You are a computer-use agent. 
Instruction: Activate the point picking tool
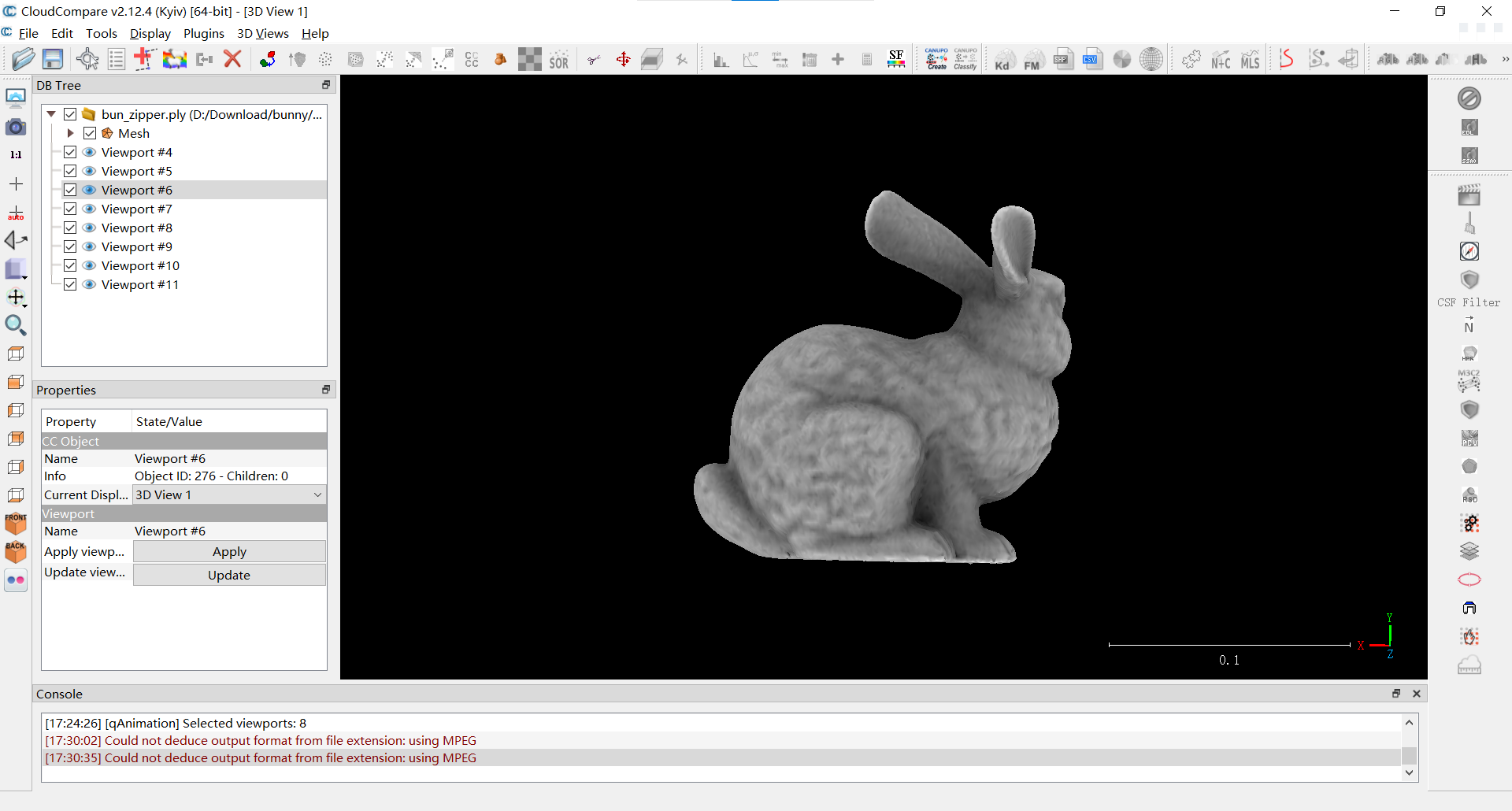[x=87, y=59]
